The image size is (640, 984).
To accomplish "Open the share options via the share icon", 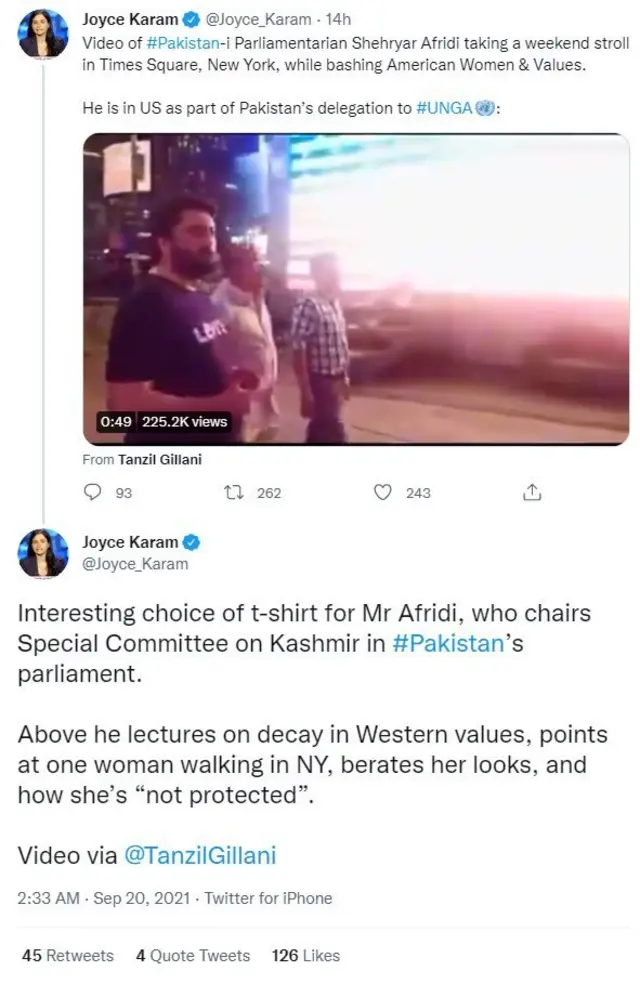I will [533, 492].
